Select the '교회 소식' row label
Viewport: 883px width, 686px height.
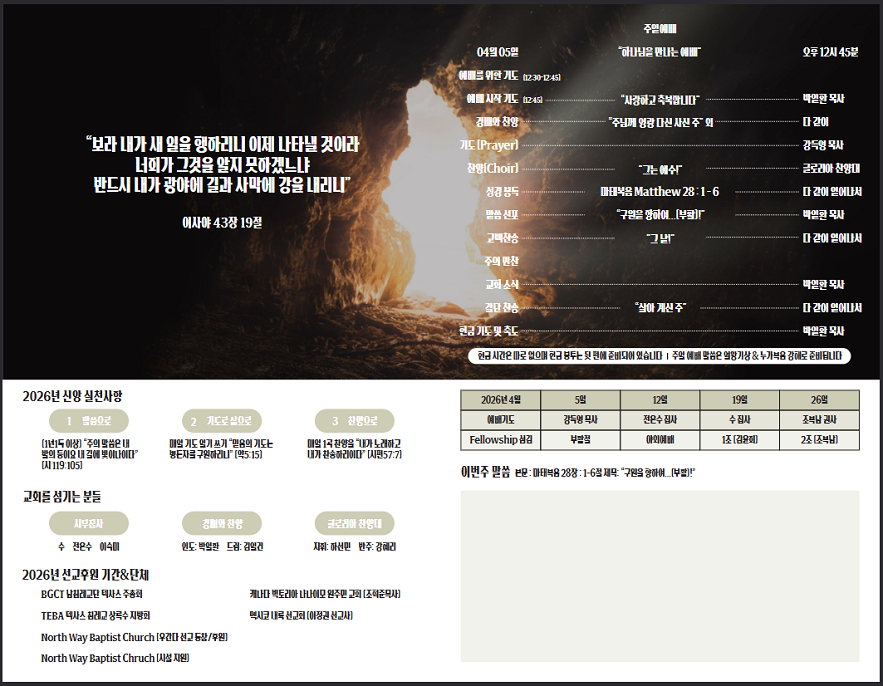point(502,284)
